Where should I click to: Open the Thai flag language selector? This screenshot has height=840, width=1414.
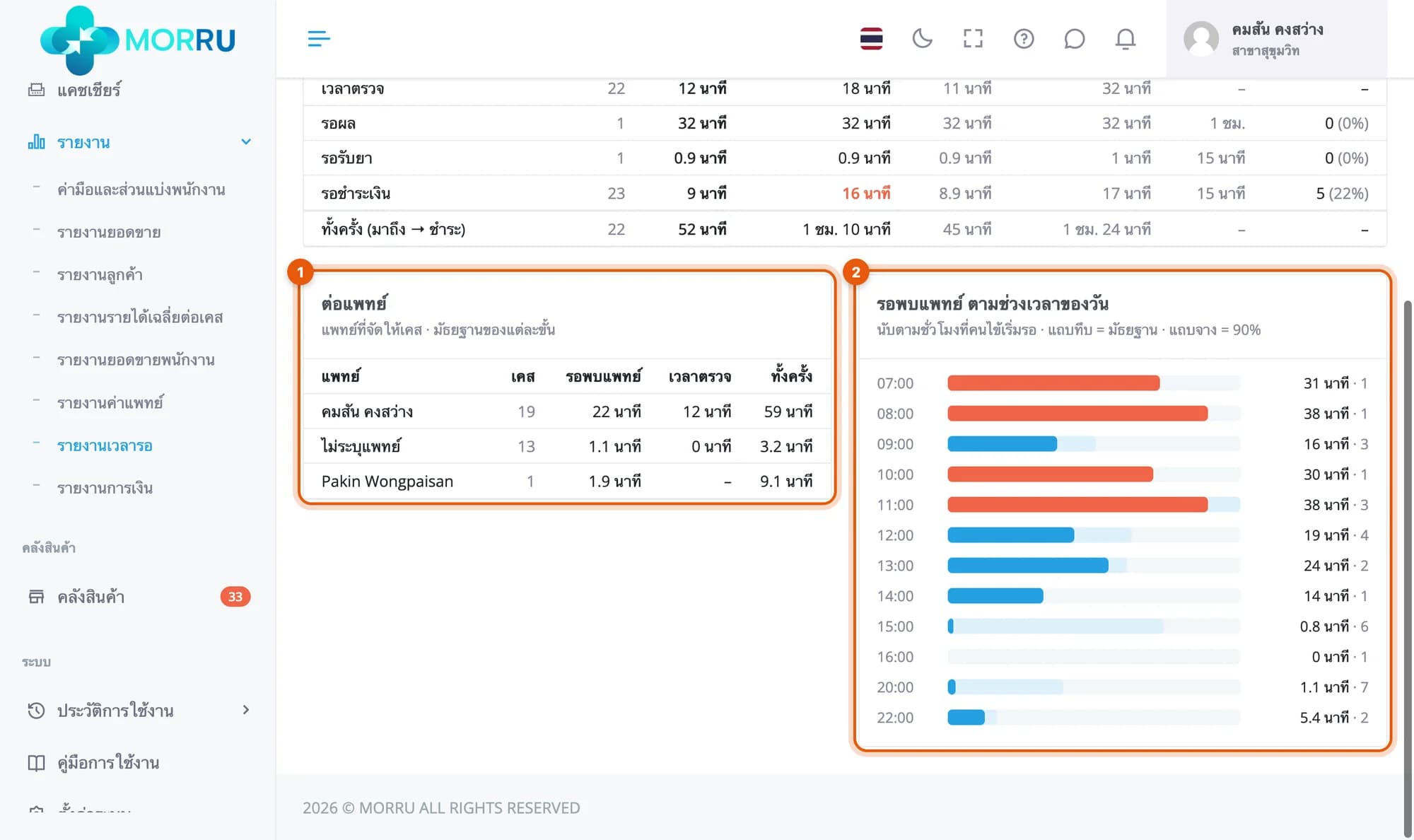(x=871, y=39)
